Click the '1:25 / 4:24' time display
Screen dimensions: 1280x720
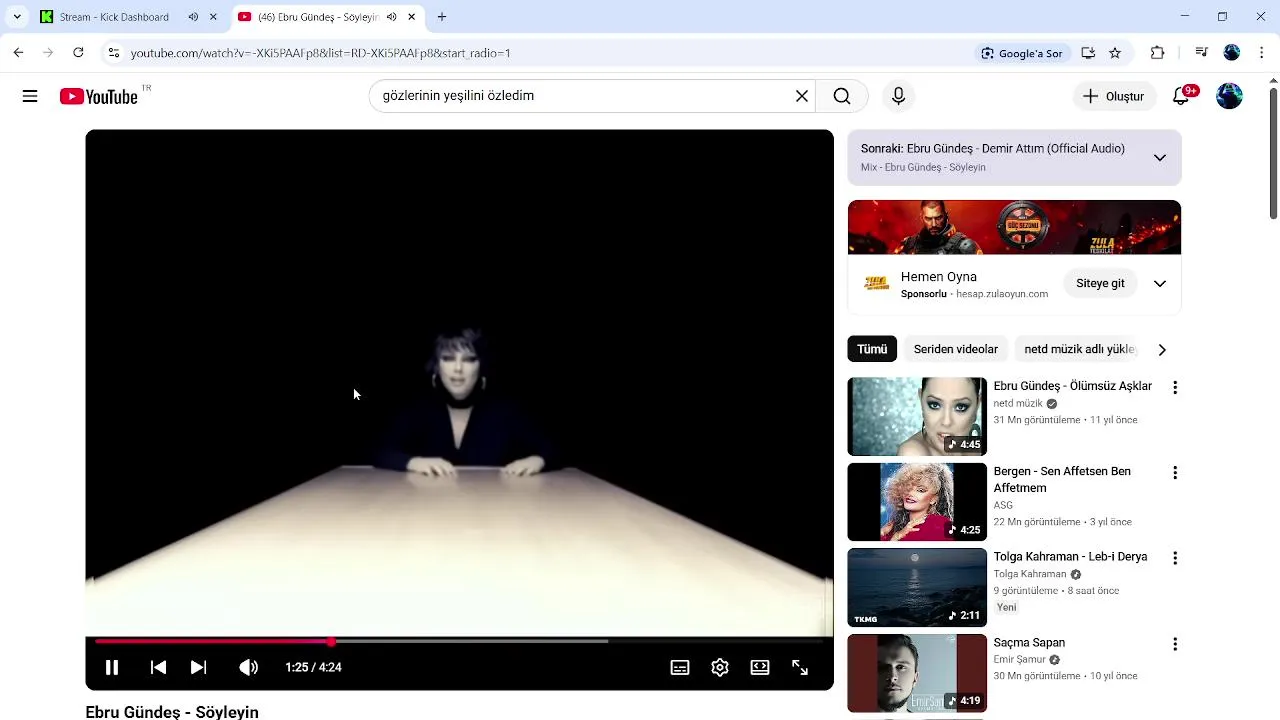[313, 667]
